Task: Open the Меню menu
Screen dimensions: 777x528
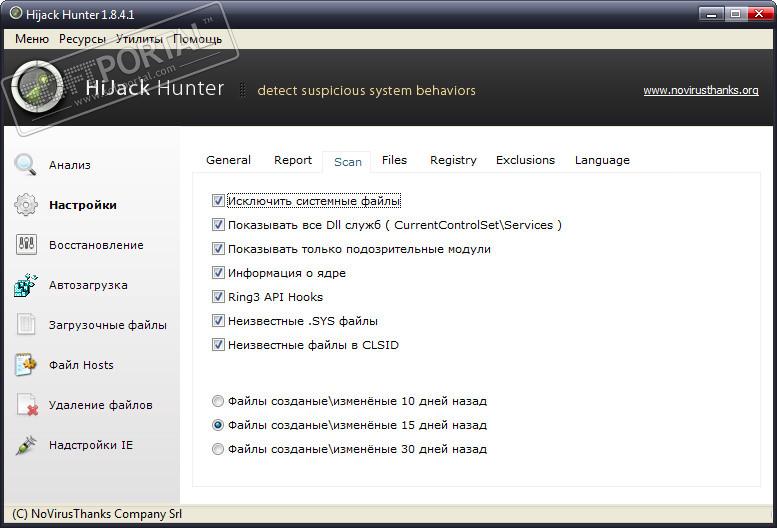Action: (32, 39)
